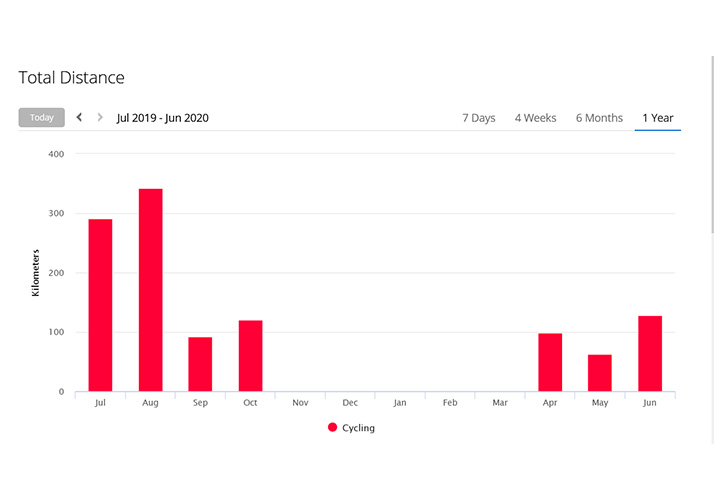715x500 pixels.
Task: Toggle the Cycling series legend label
Action: pos(358,428)
